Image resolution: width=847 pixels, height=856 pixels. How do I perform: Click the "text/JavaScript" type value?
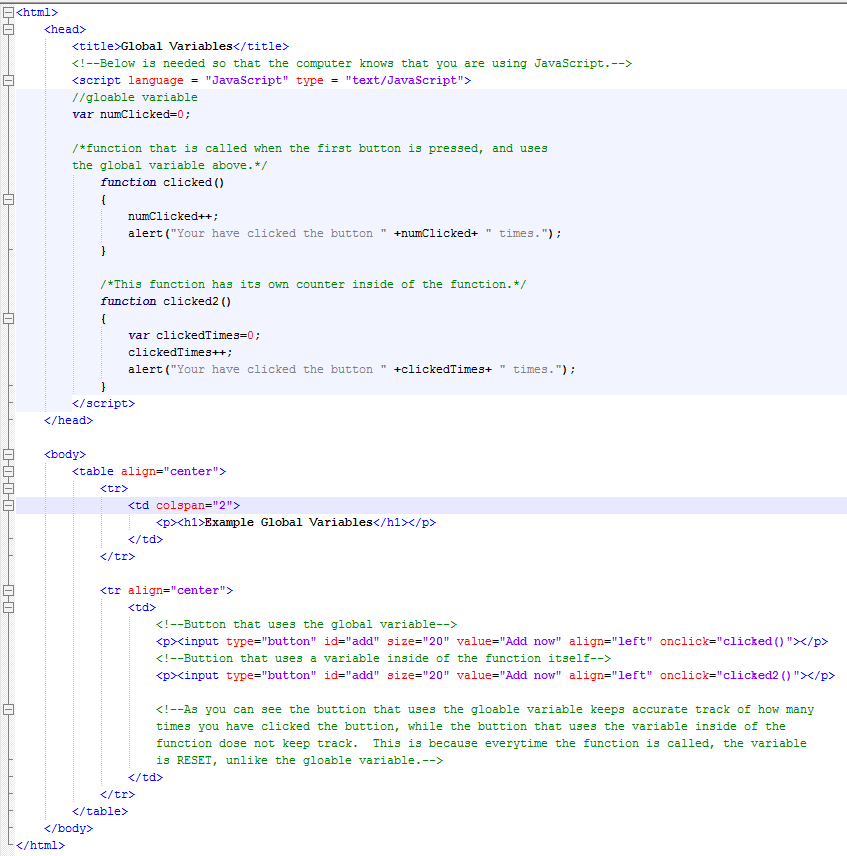(x=404, y=80)
